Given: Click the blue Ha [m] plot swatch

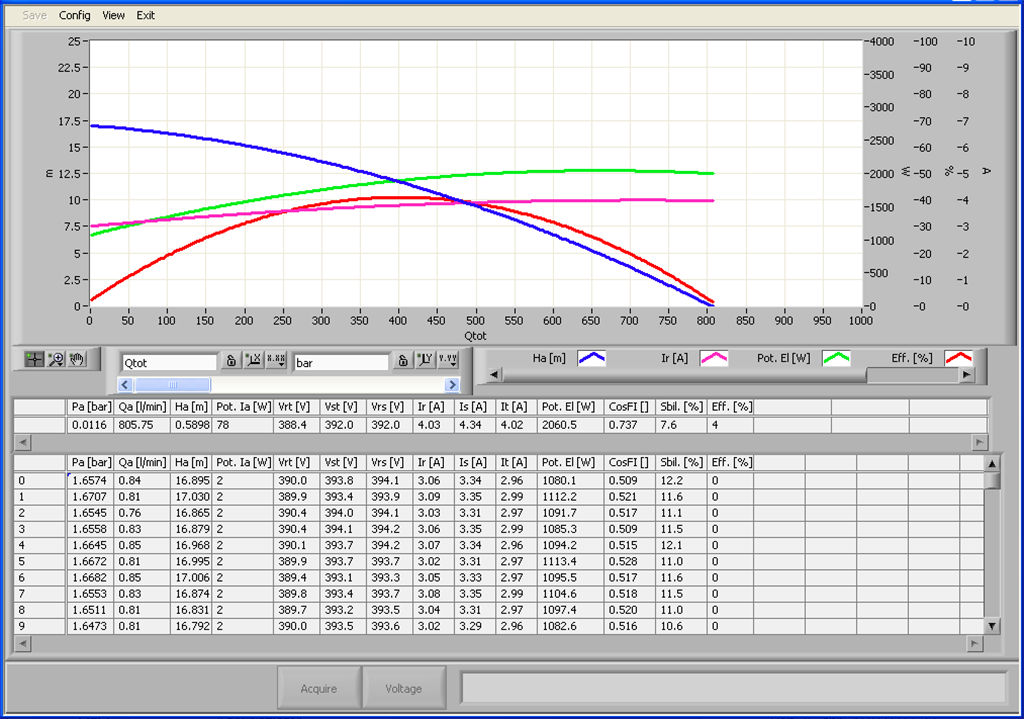Looking at the screenshot, I should [592, 358].
